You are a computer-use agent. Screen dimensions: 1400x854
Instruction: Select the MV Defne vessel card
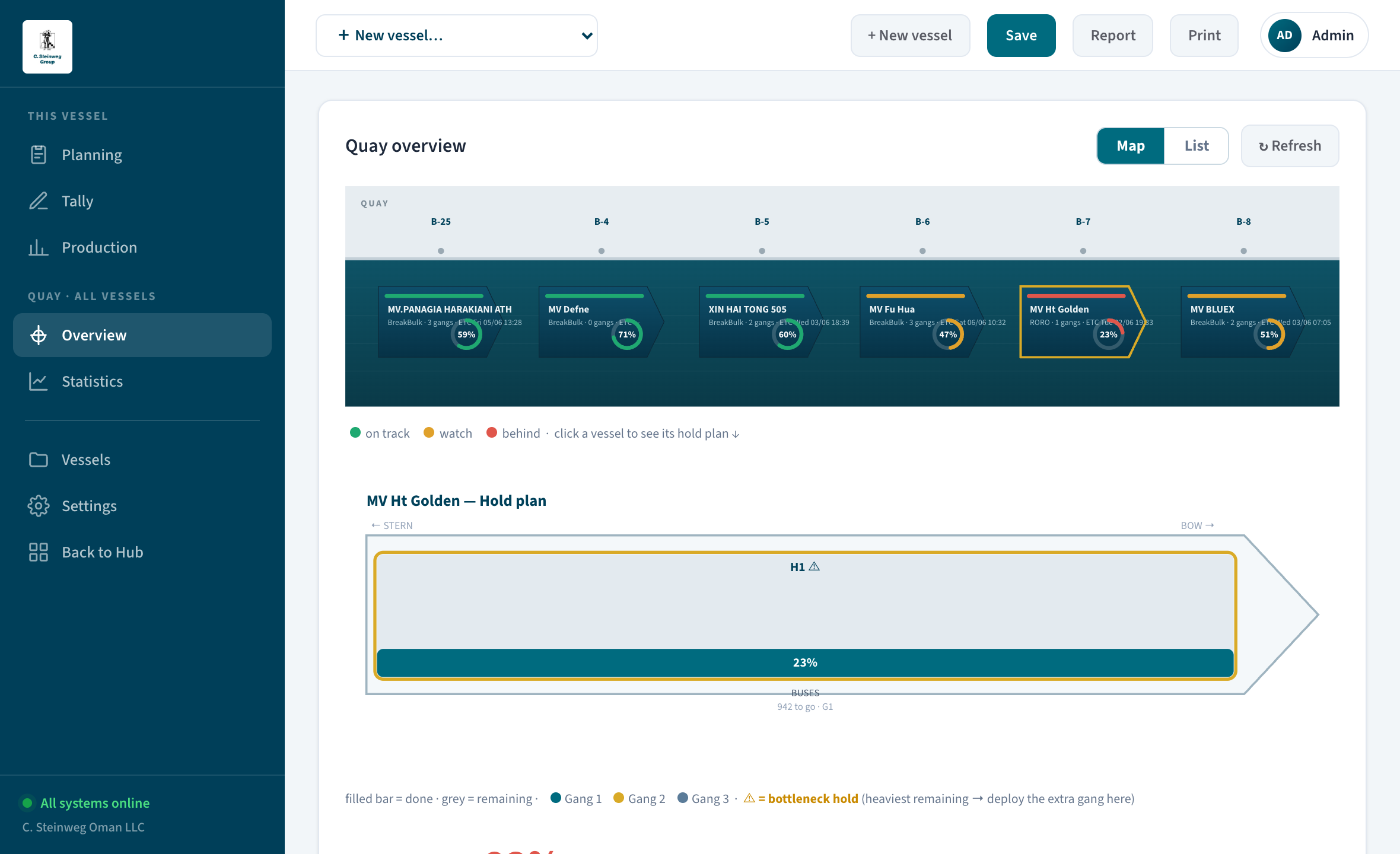600,322
